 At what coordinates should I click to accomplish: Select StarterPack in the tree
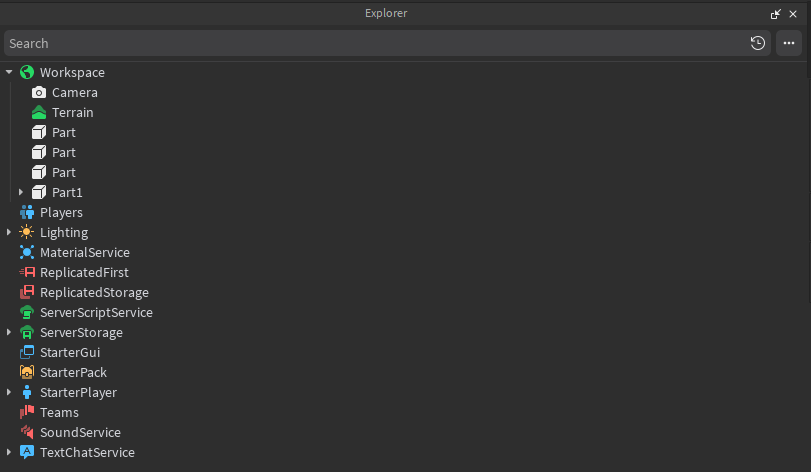[73, 372]
